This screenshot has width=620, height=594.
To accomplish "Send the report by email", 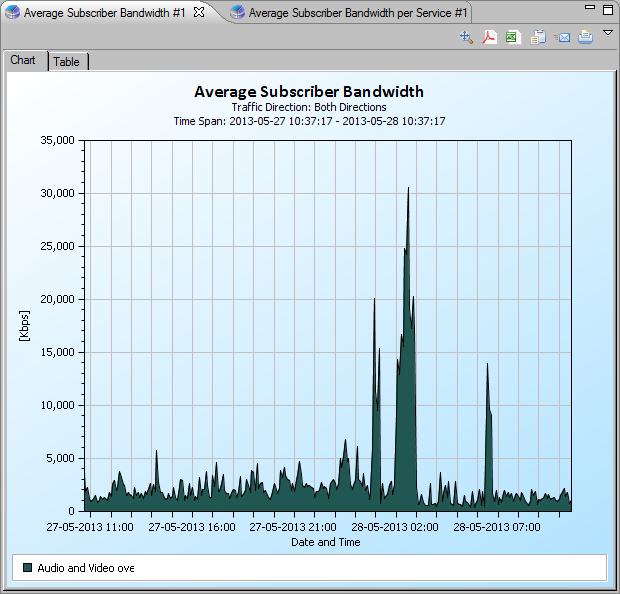I will 562,37.
